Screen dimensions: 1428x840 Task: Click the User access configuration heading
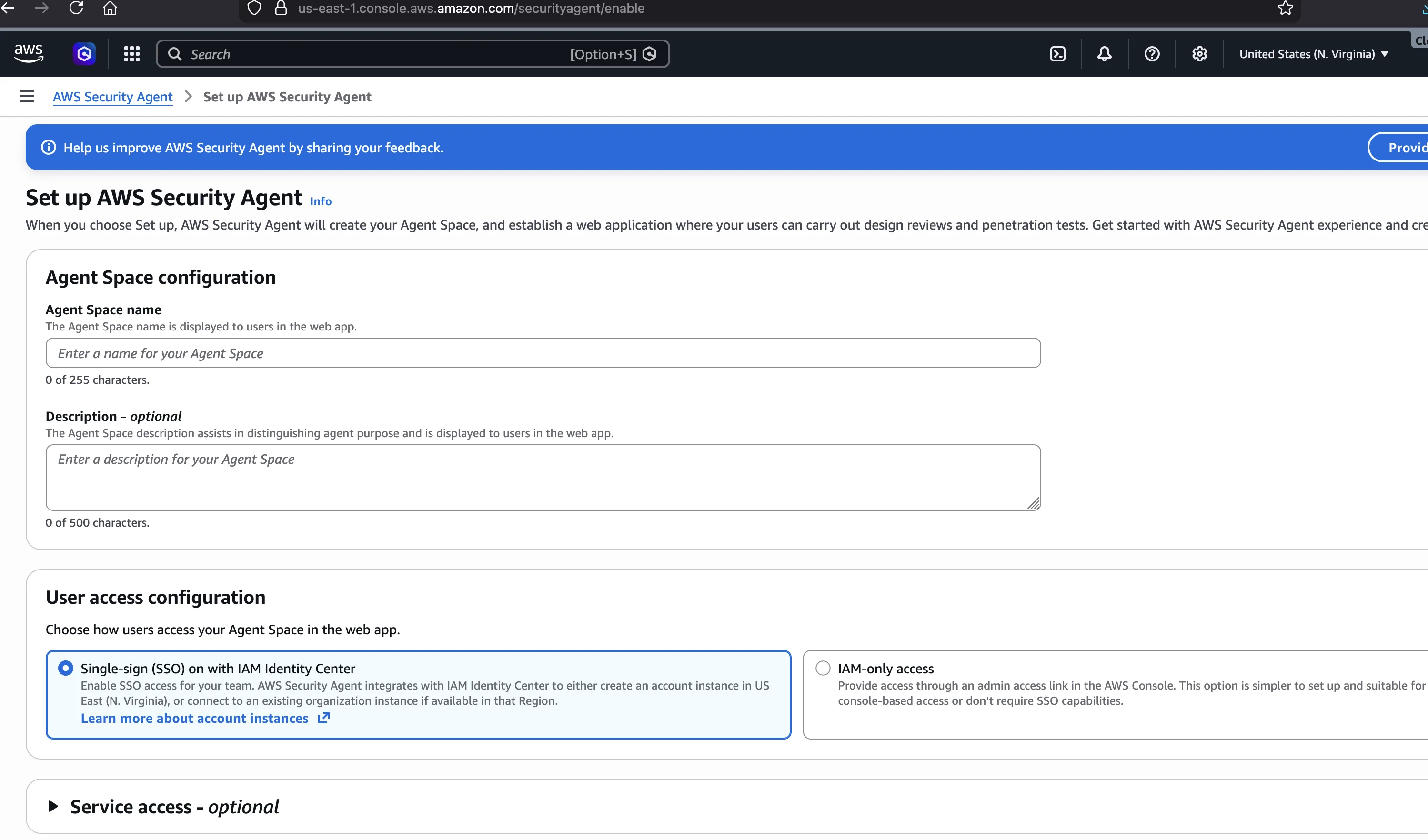(155, 598)
